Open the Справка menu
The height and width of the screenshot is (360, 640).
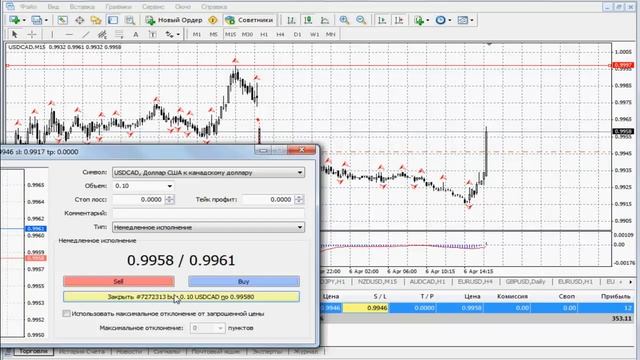pyautogui.click(x=214, y=7)
